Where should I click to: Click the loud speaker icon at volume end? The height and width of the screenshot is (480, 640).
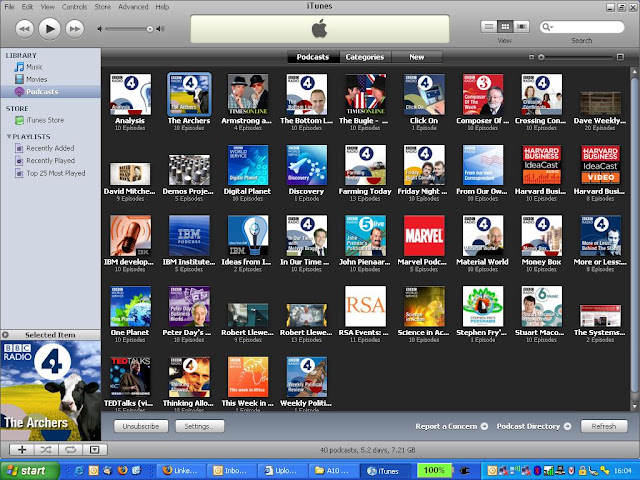pyautogui.click(x=160, y=29)
